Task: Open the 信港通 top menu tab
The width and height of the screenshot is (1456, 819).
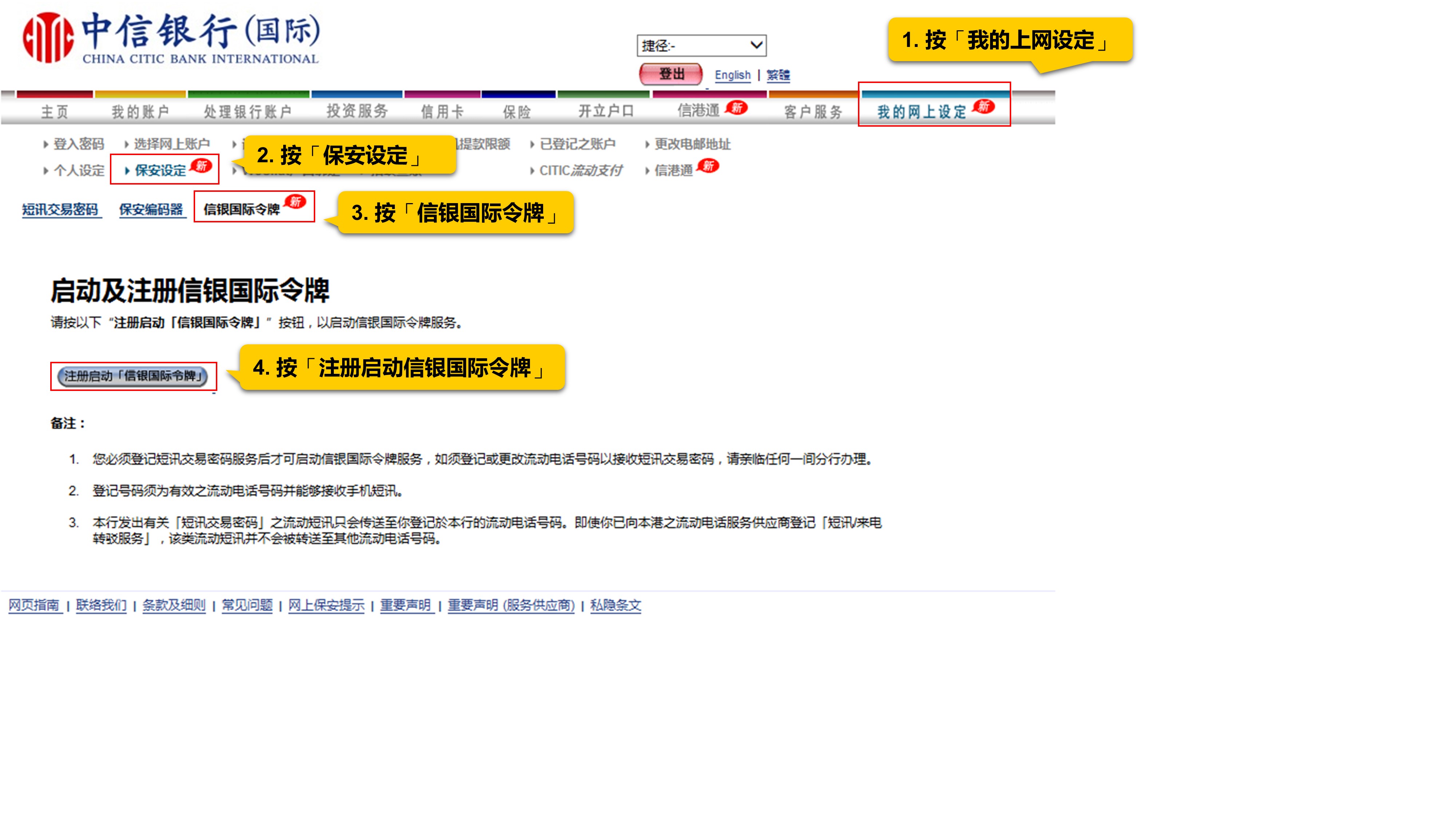Action: tap(699, 110)
